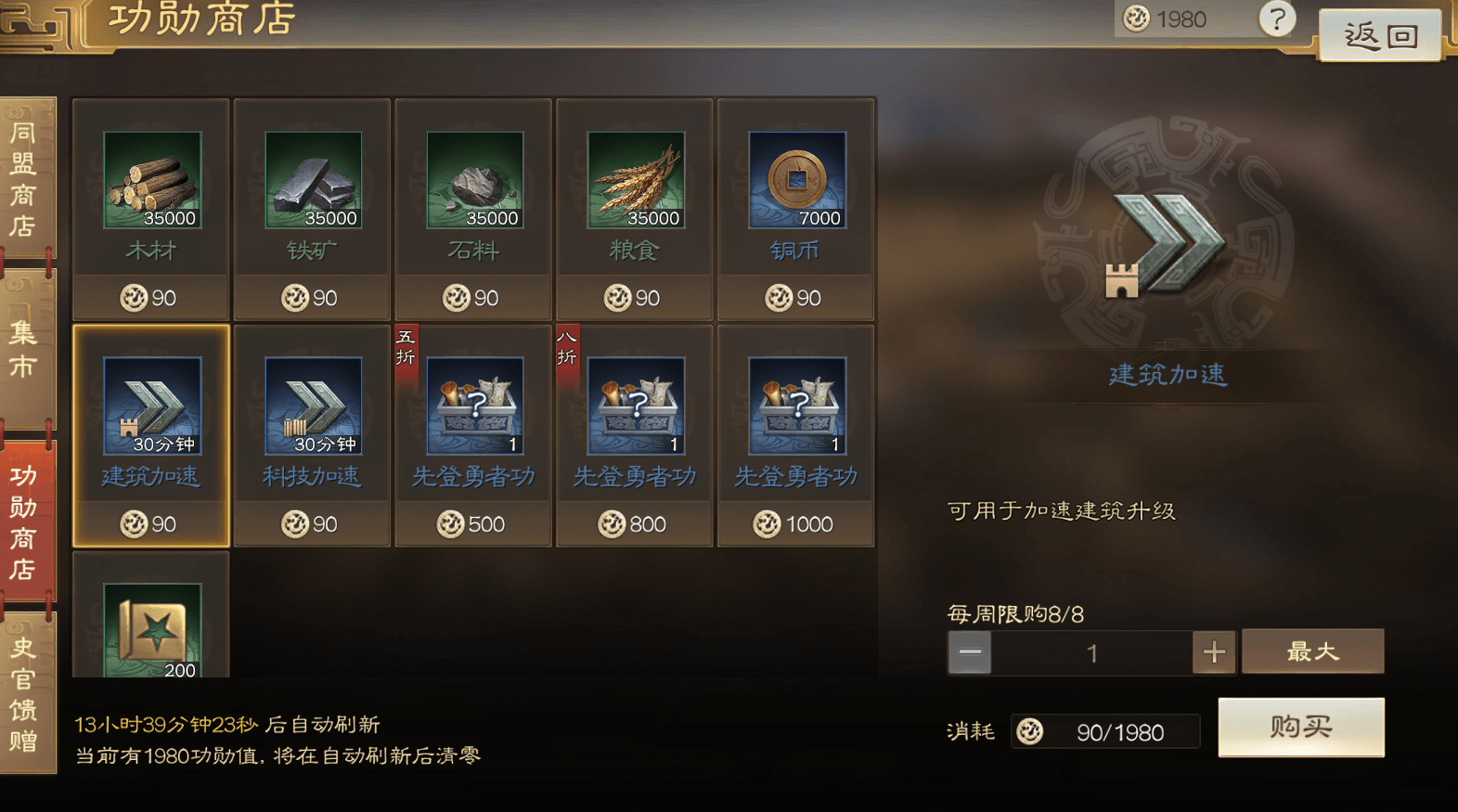Select the 铁矿 iron ore item
The height and width of the screenshot is (812, 1458).
click(x=312, y=210)
